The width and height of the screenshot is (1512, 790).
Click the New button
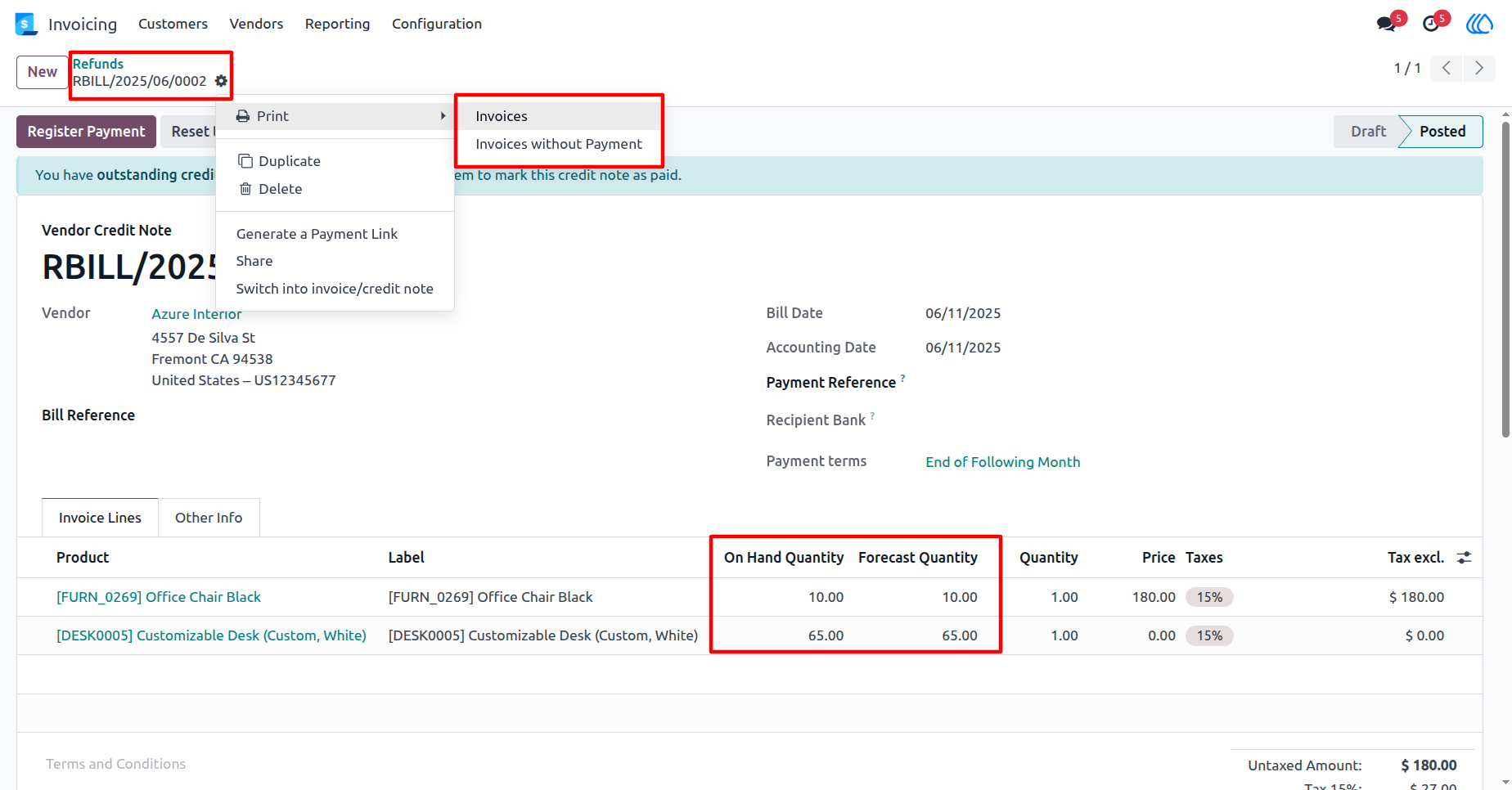pyautogui.click(x=43, y=72)
